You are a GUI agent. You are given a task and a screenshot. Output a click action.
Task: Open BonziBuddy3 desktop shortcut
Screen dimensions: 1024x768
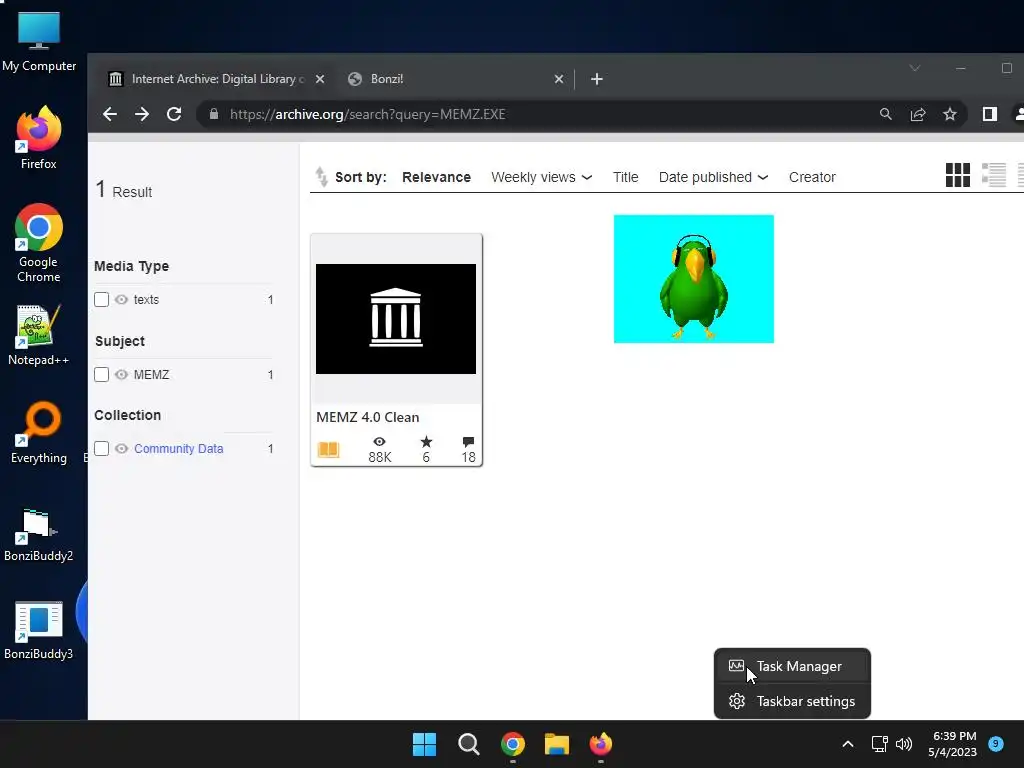coord(39,631)
